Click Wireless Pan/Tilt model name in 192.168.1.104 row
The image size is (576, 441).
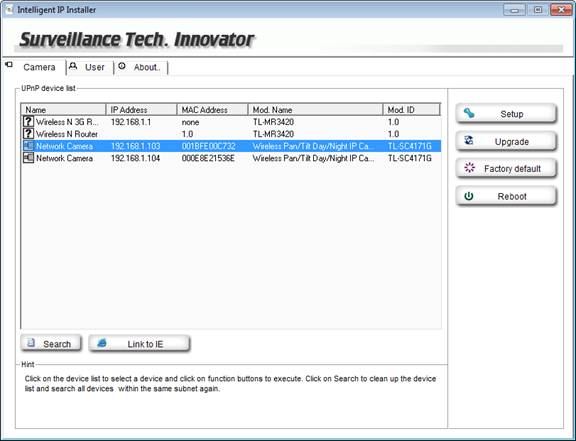pos(313,158)
